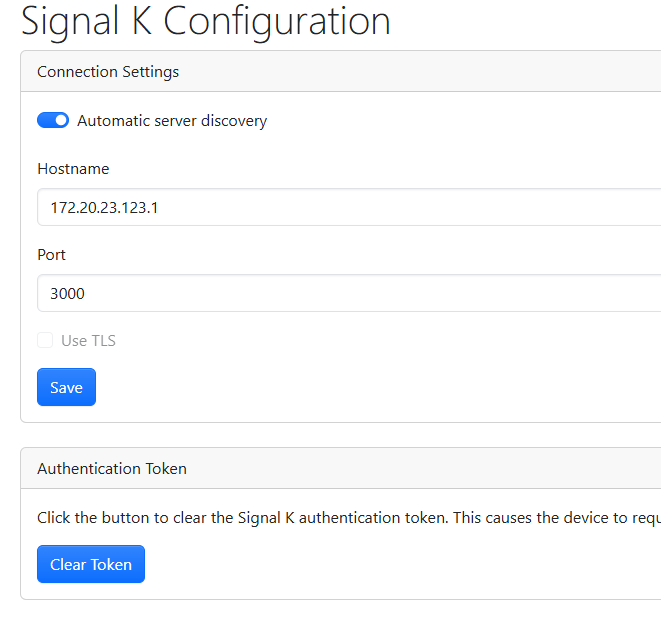661x620 pixels.
Task: Toggle Automatic server discovery switch
Action: [x=53, y=120]
